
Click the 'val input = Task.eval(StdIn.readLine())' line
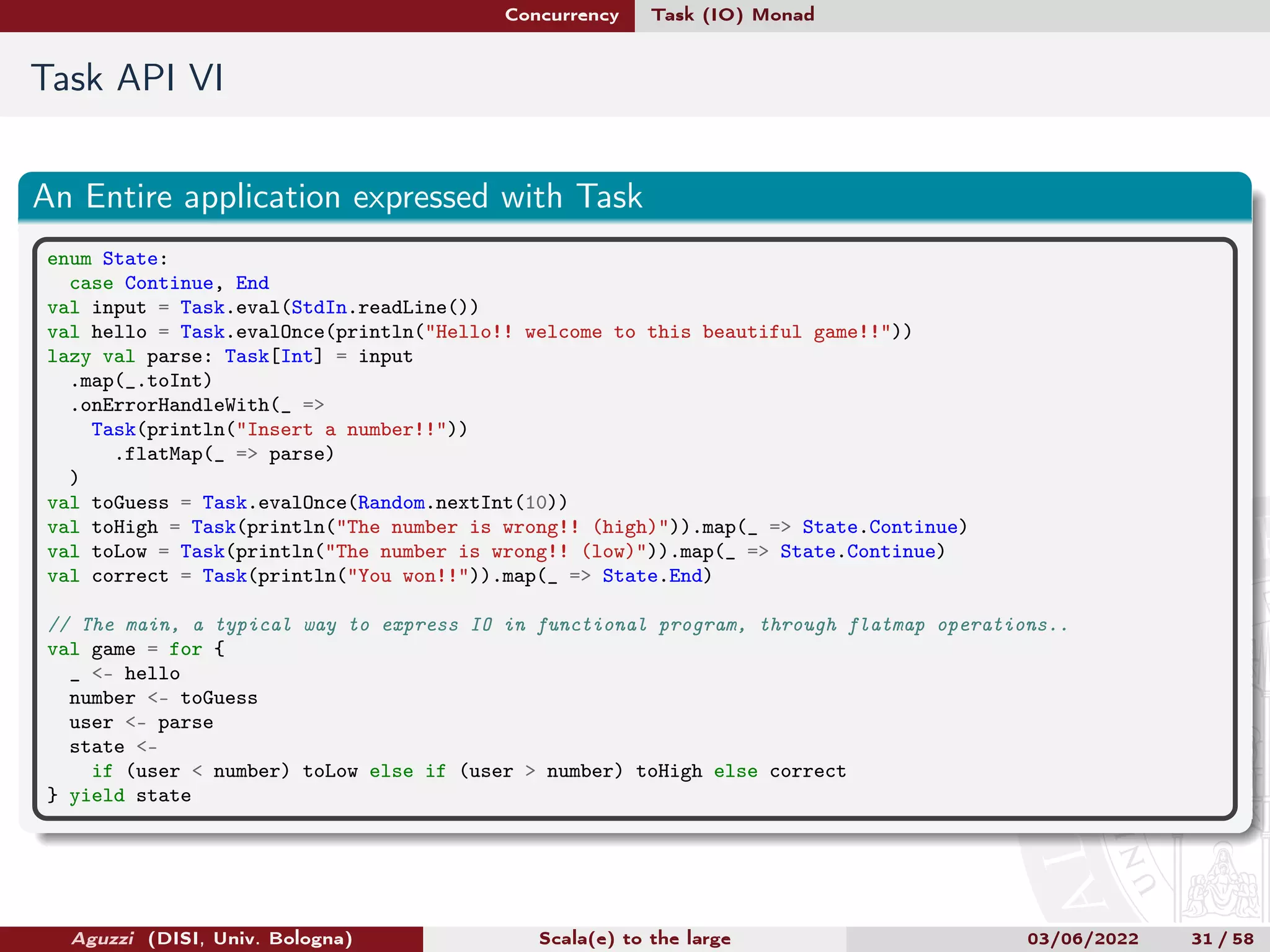pyautogui.click(x=263, y=308)
